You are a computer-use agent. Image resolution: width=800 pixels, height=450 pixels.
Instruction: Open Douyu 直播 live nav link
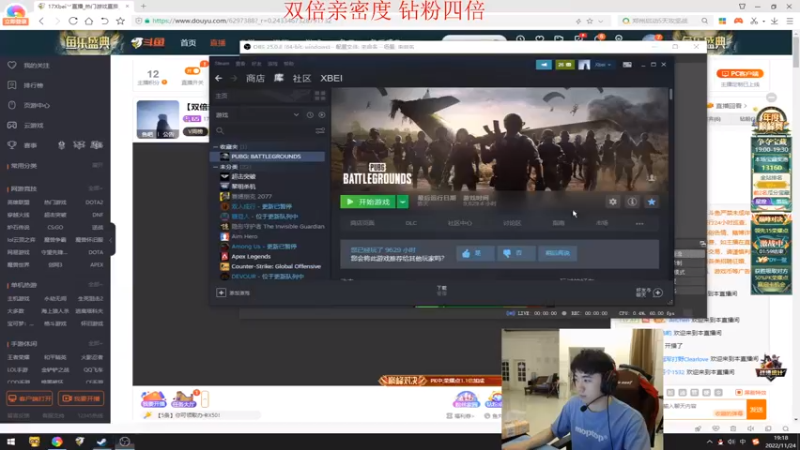pyautogui.click(x=218, y=43)
